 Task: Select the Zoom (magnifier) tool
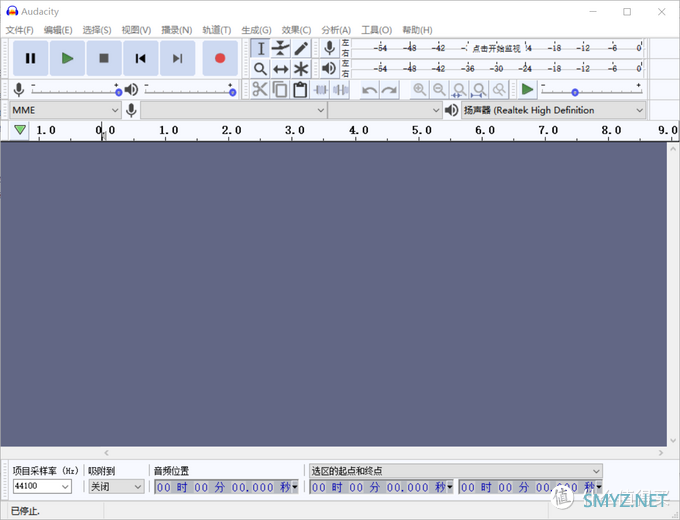[260, 69]
